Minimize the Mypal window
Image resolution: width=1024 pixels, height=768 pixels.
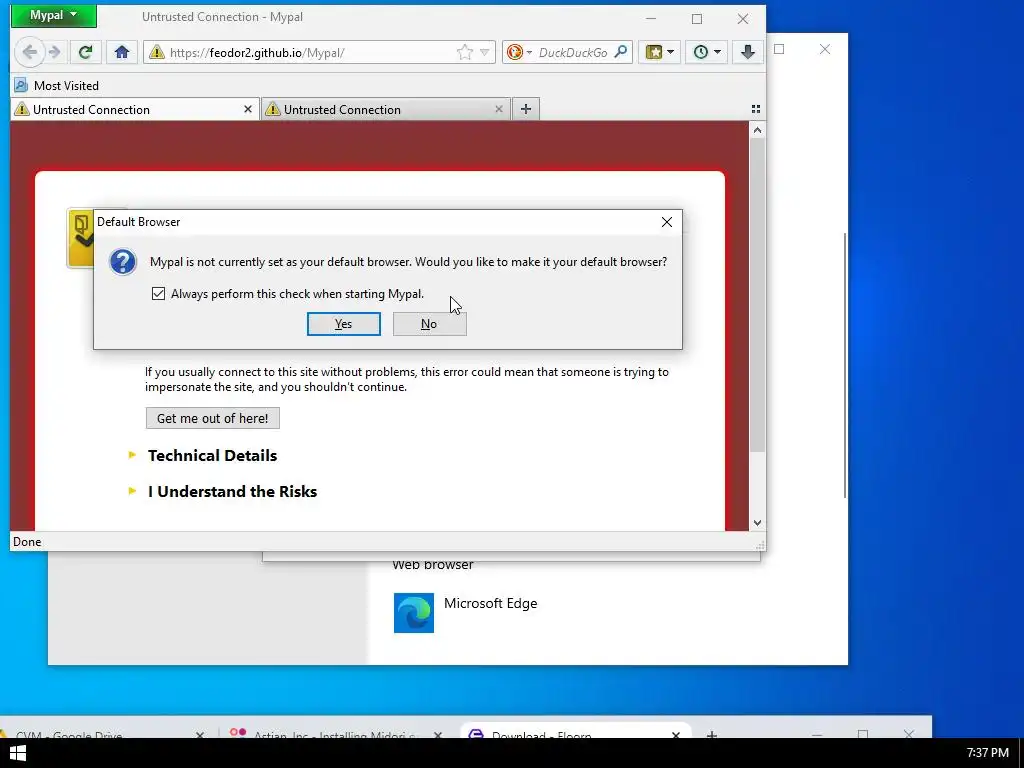(x=651, y=18)
